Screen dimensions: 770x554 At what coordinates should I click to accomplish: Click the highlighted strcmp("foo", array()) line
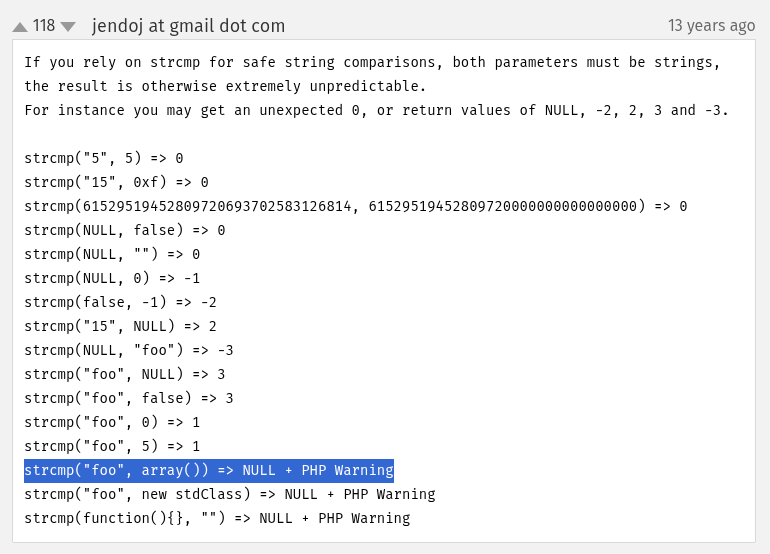click(x=209, y=470)
